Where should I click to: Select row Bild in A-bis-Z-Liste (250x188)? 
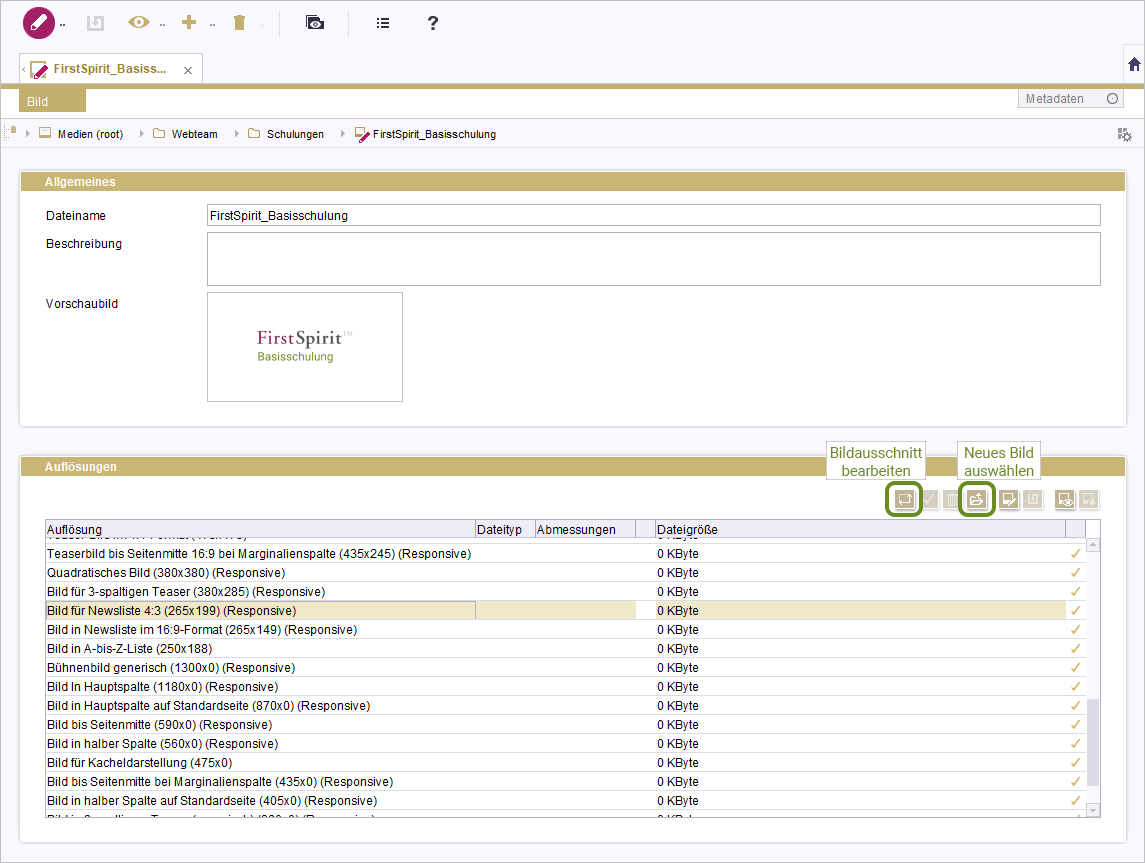[x=566, y=648]
